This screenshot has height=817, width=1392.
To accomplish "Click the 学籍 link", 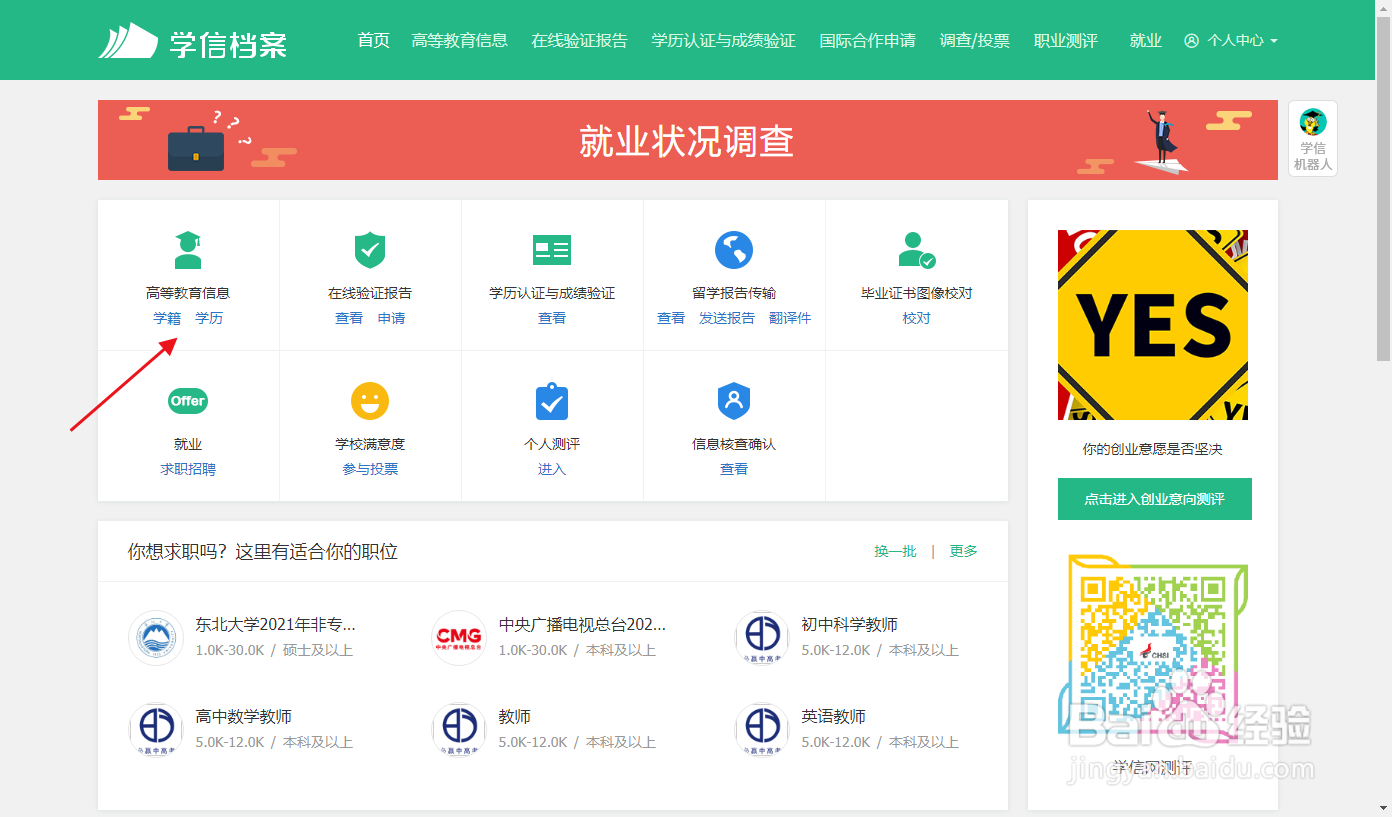I will pos(167,318).
